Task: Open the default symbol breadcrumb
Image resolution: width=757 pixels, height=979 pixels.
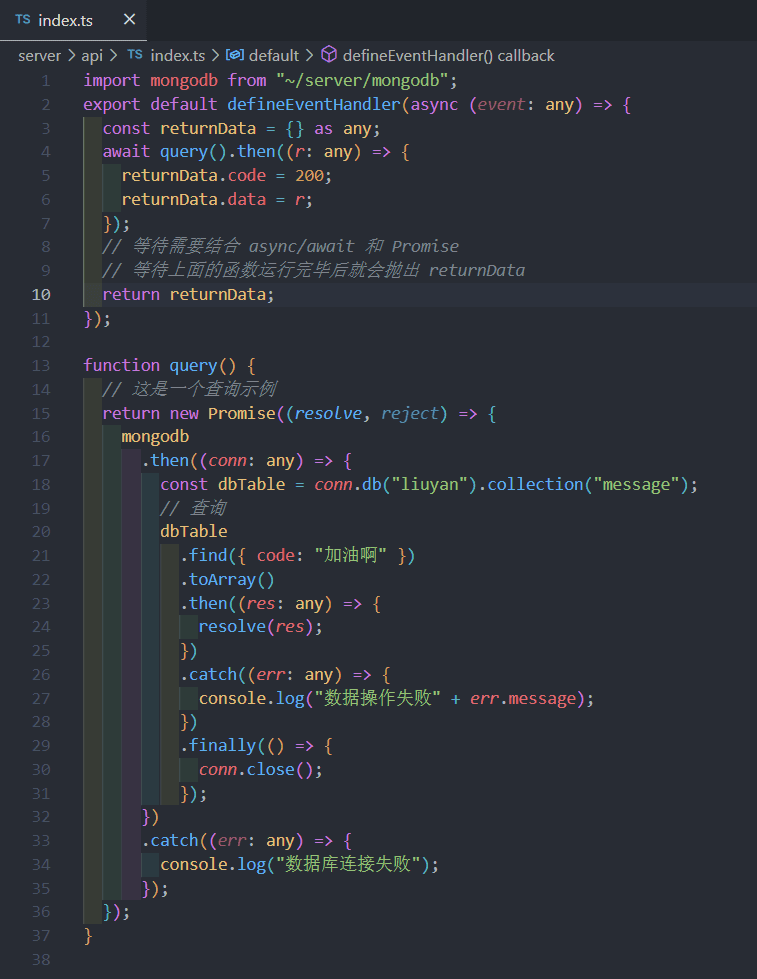Action: coord(274,56)
